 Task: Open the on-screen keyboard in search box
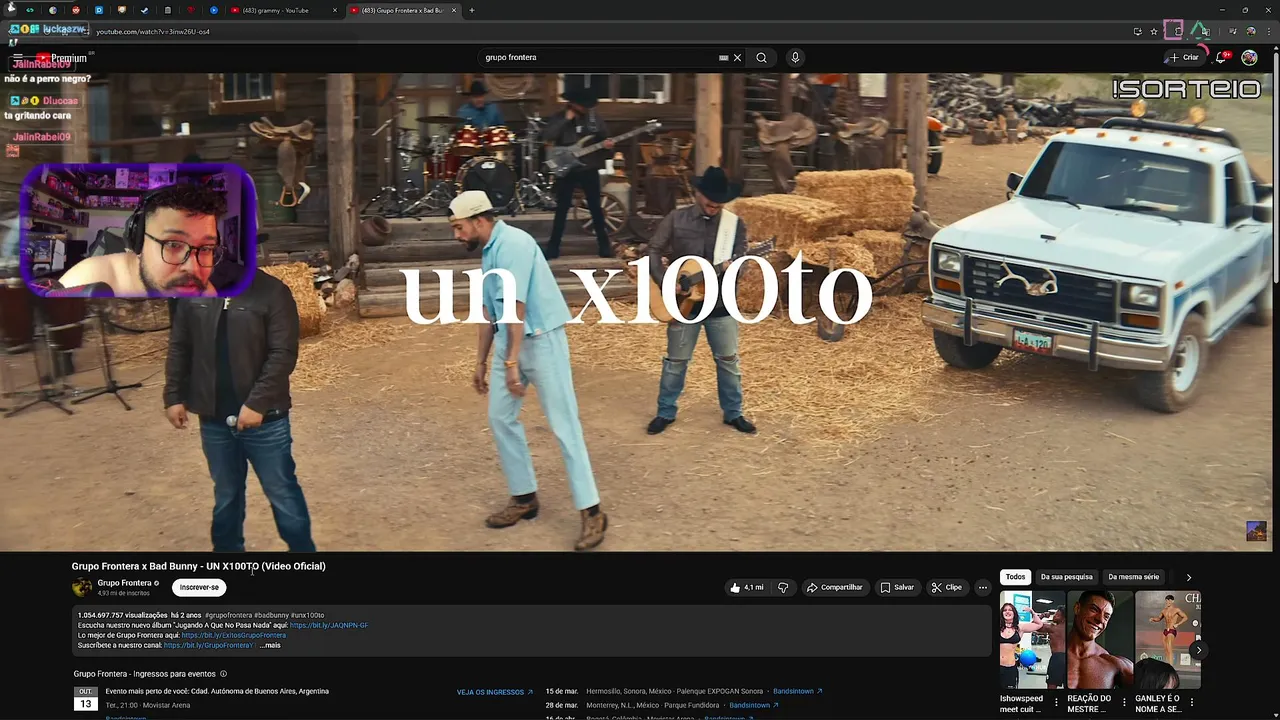click(x=723, y=58)
